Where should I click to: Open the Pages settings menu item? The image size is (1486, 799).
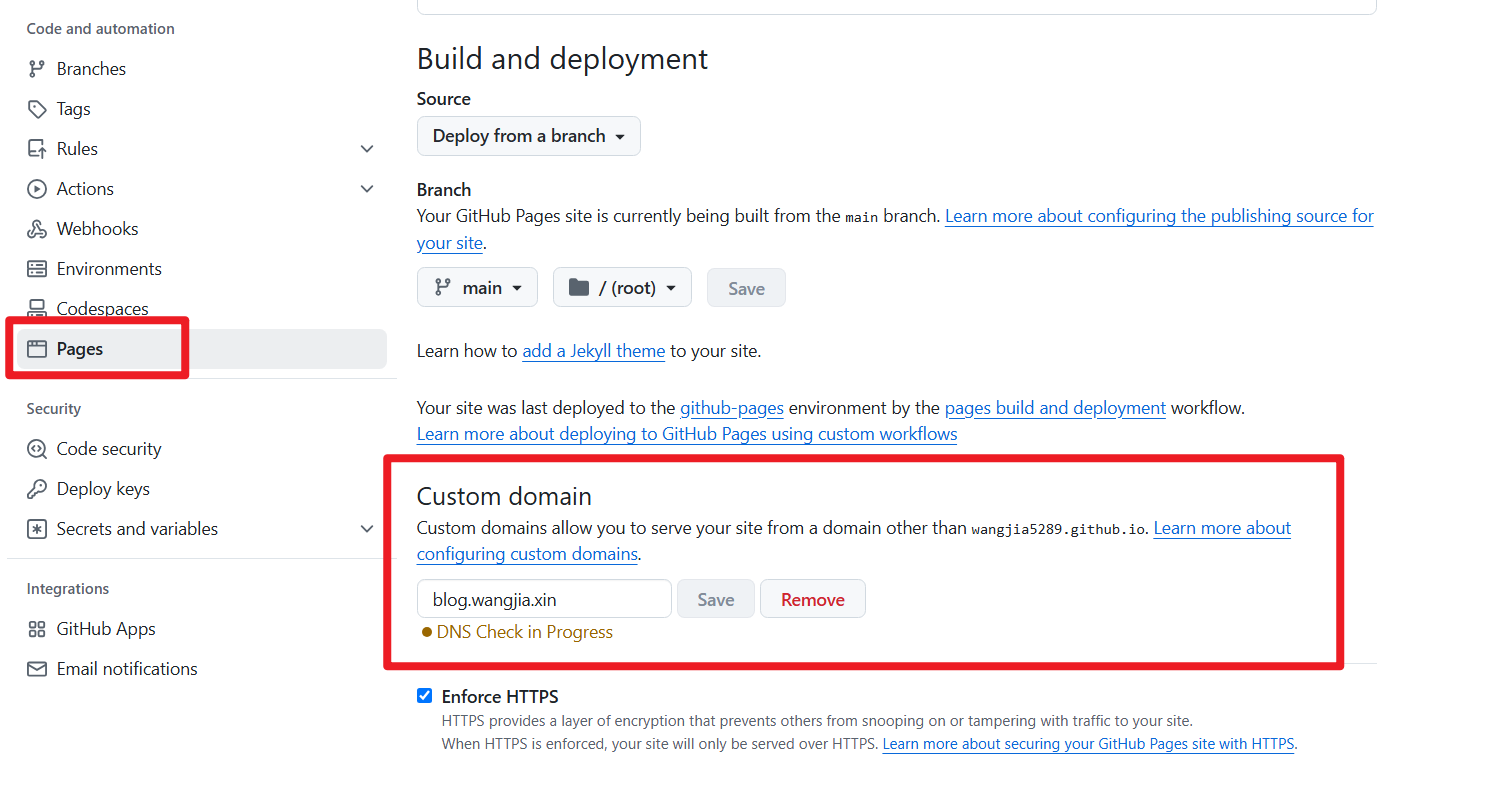80,349
